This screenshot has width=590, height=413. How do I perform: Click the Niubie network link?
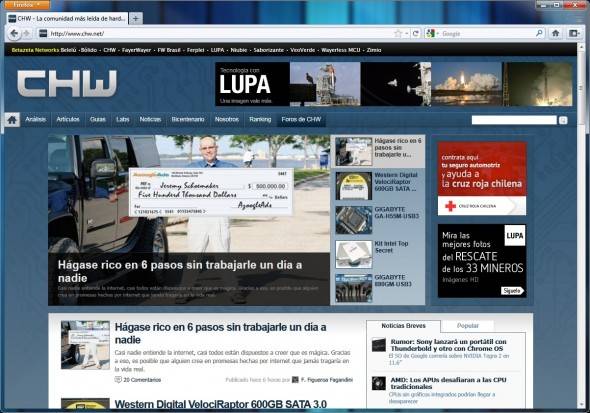pos(239,50)
